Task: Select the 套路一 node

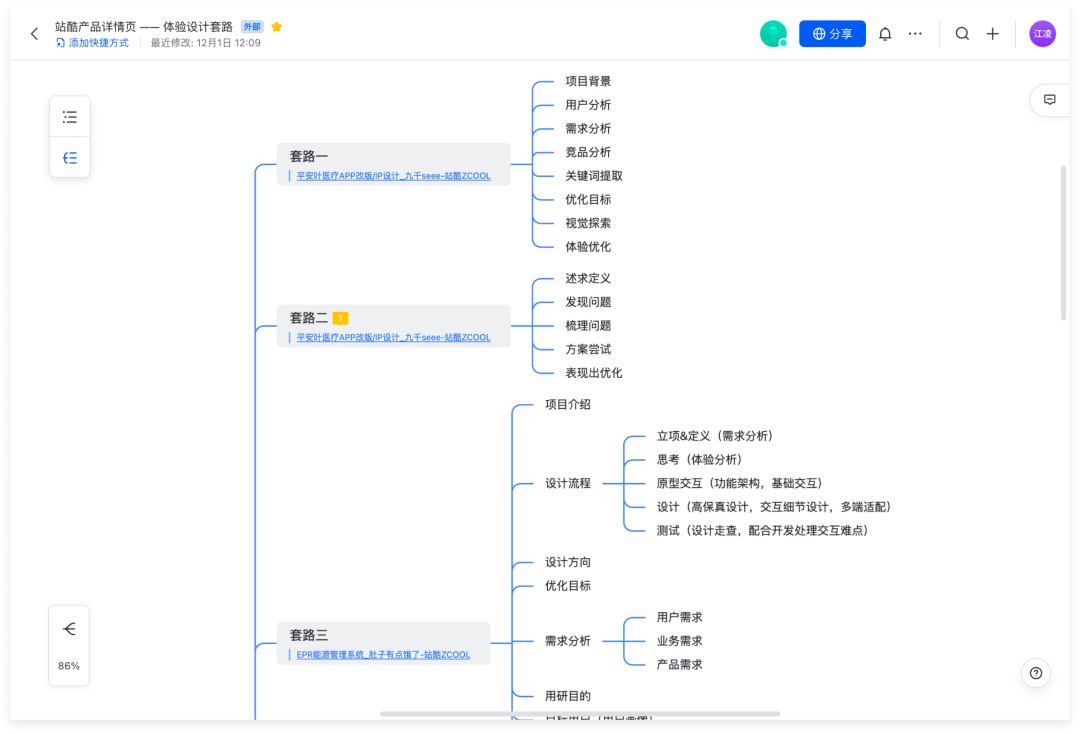Action: (309, 156)
